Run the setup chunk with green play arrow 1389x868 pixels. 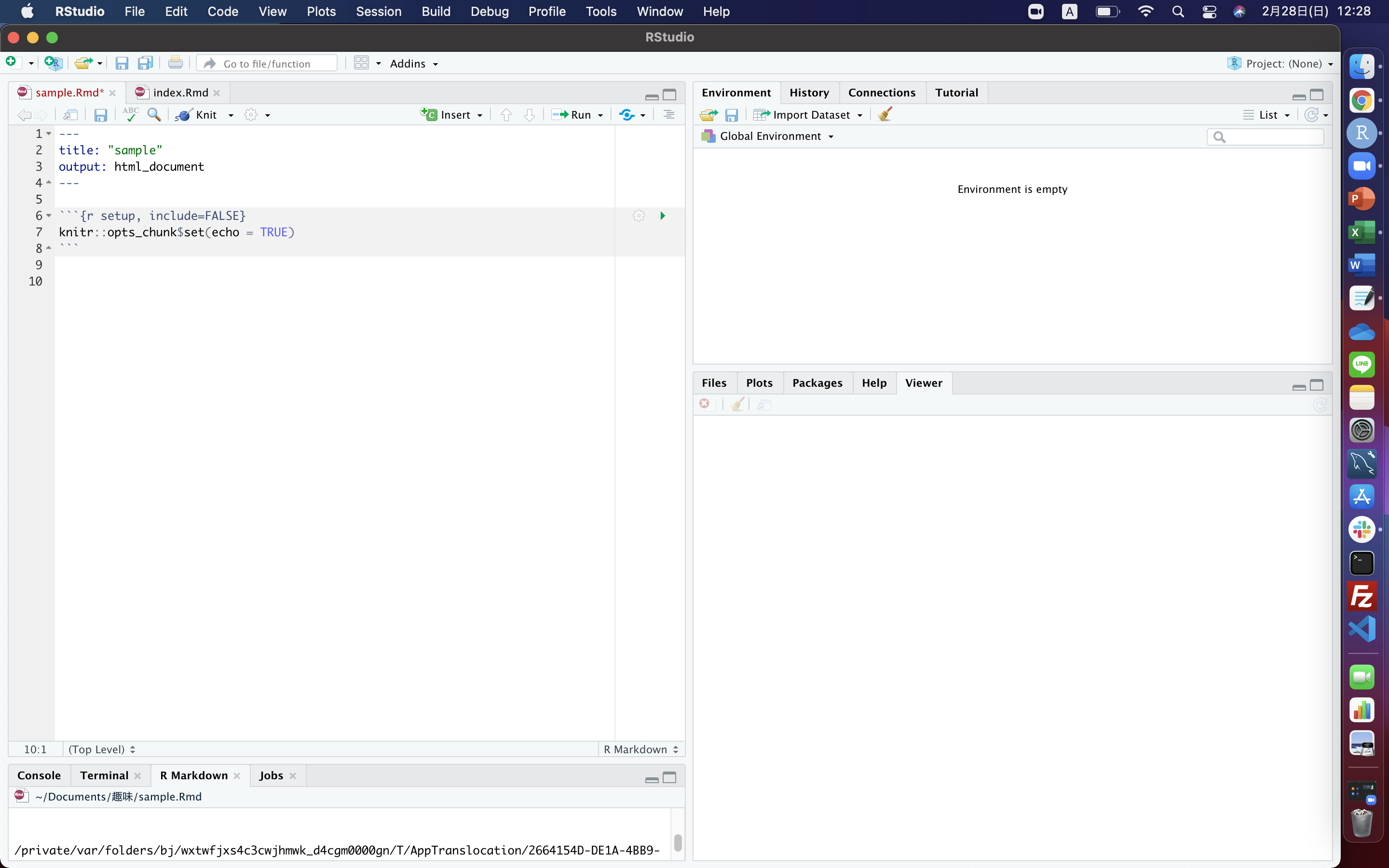(x=662, y=216)
